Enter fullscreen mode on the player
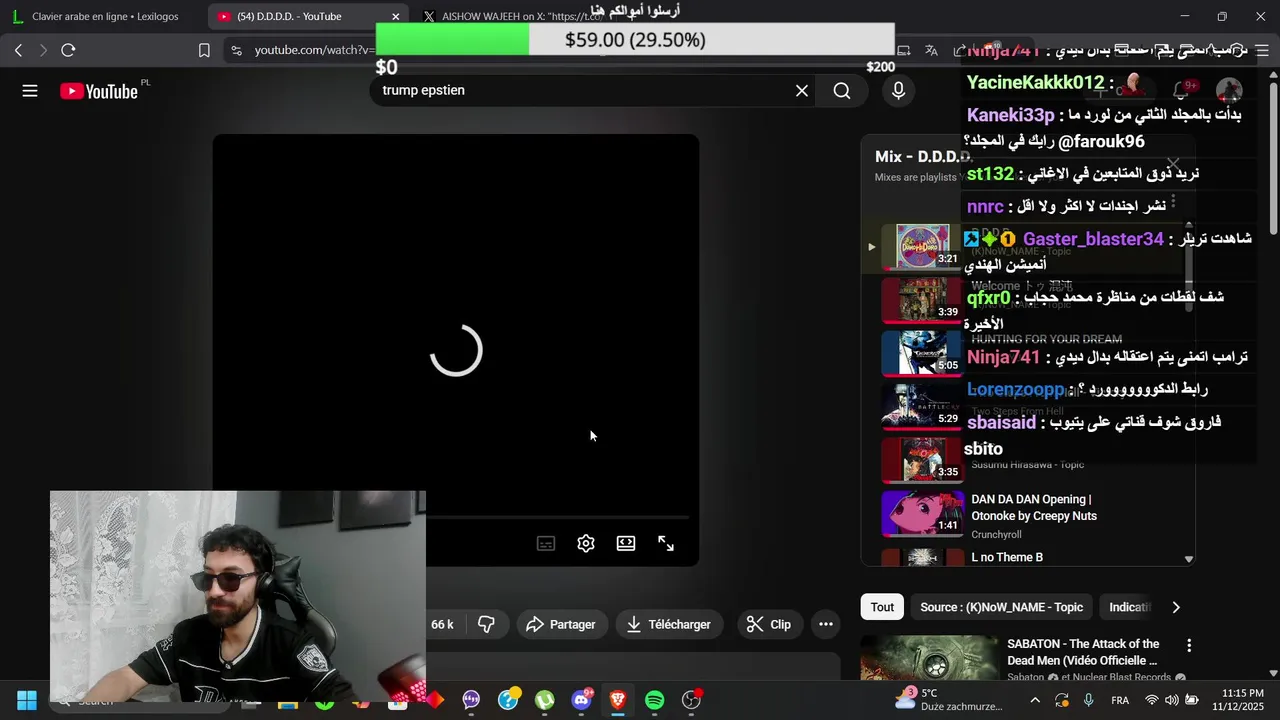Viewport: 1280px width, 720px height. [666, 543]
